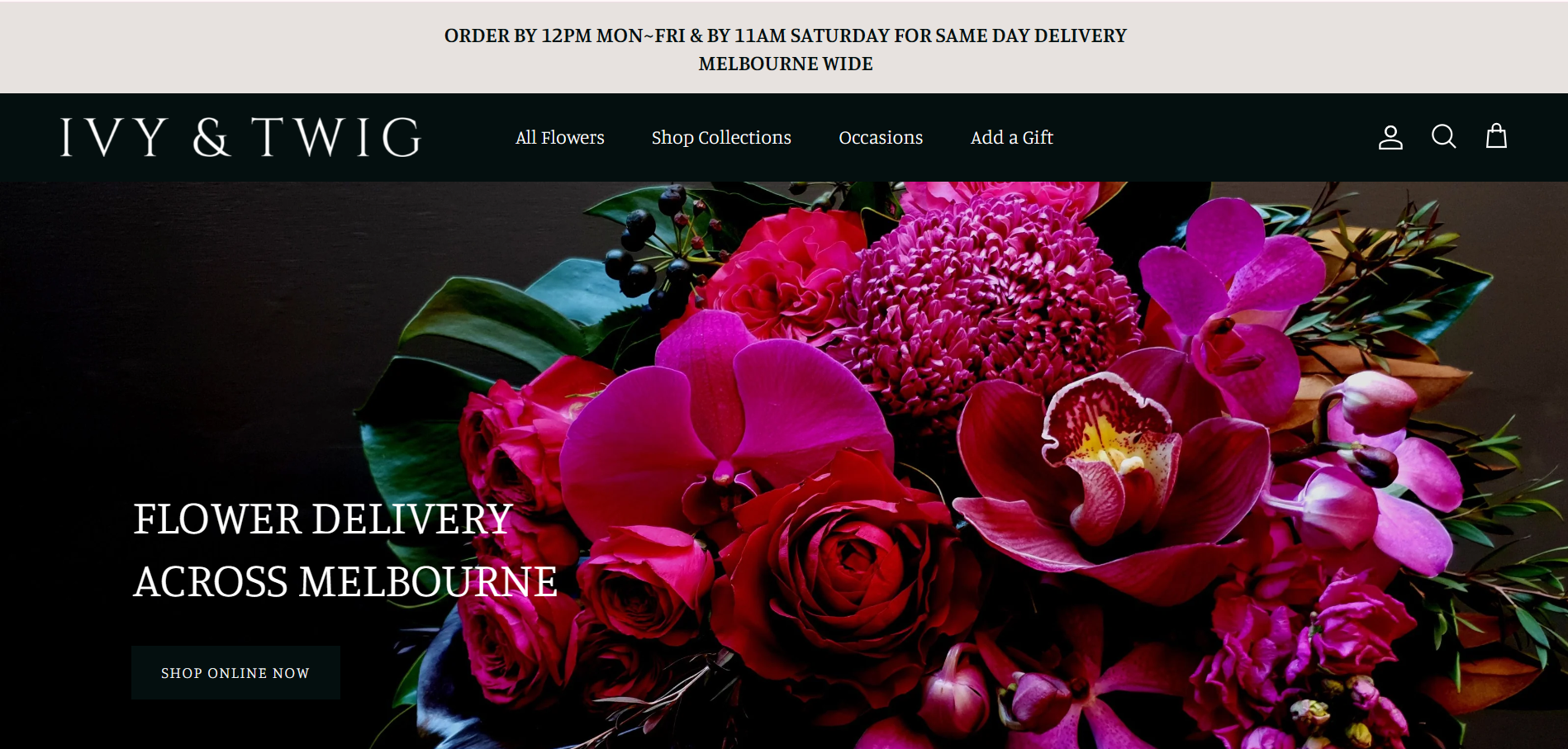Expand the Shop Collections menu

[x=720, y=138]
